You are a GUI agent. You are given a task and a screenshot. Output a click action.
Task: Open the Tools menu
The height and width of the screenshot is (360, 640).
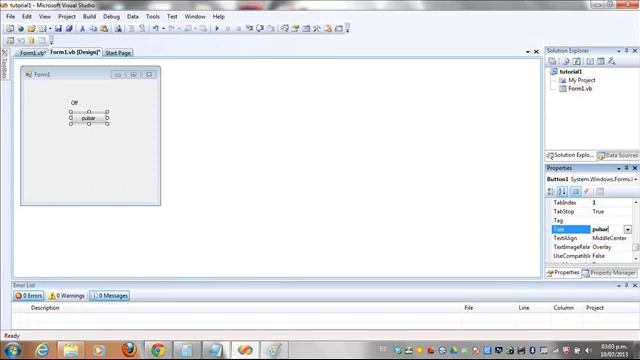click(x=153, y=17)
